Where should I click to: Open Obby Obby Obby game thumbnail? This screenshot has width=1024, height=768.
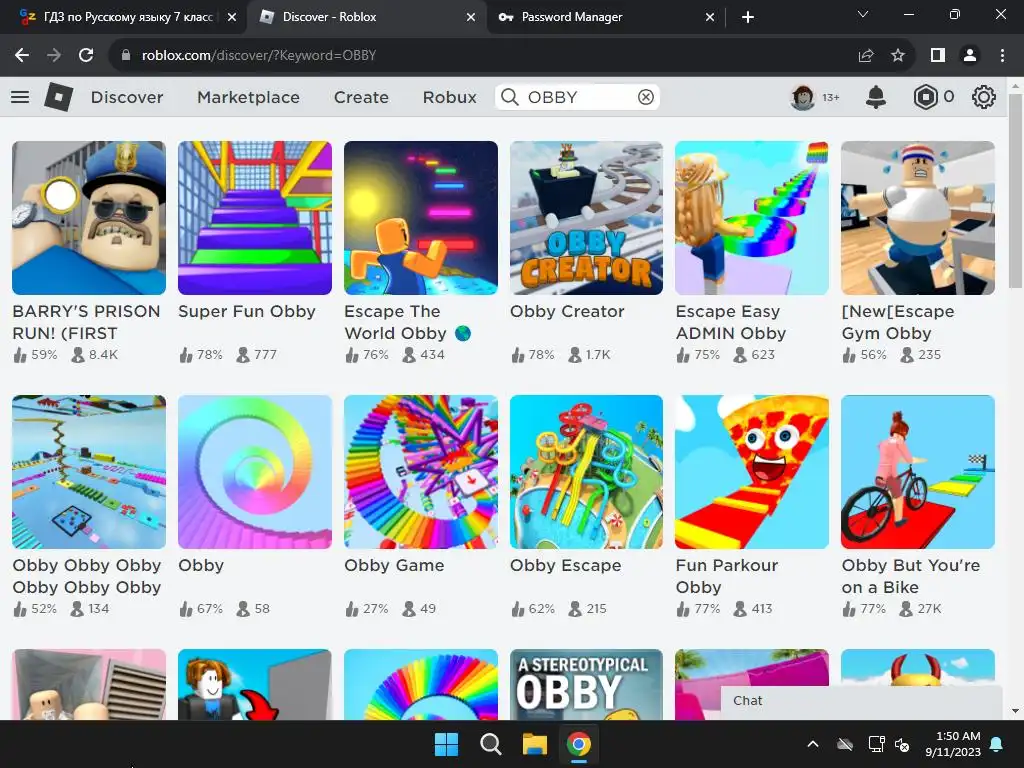(89, 472)
